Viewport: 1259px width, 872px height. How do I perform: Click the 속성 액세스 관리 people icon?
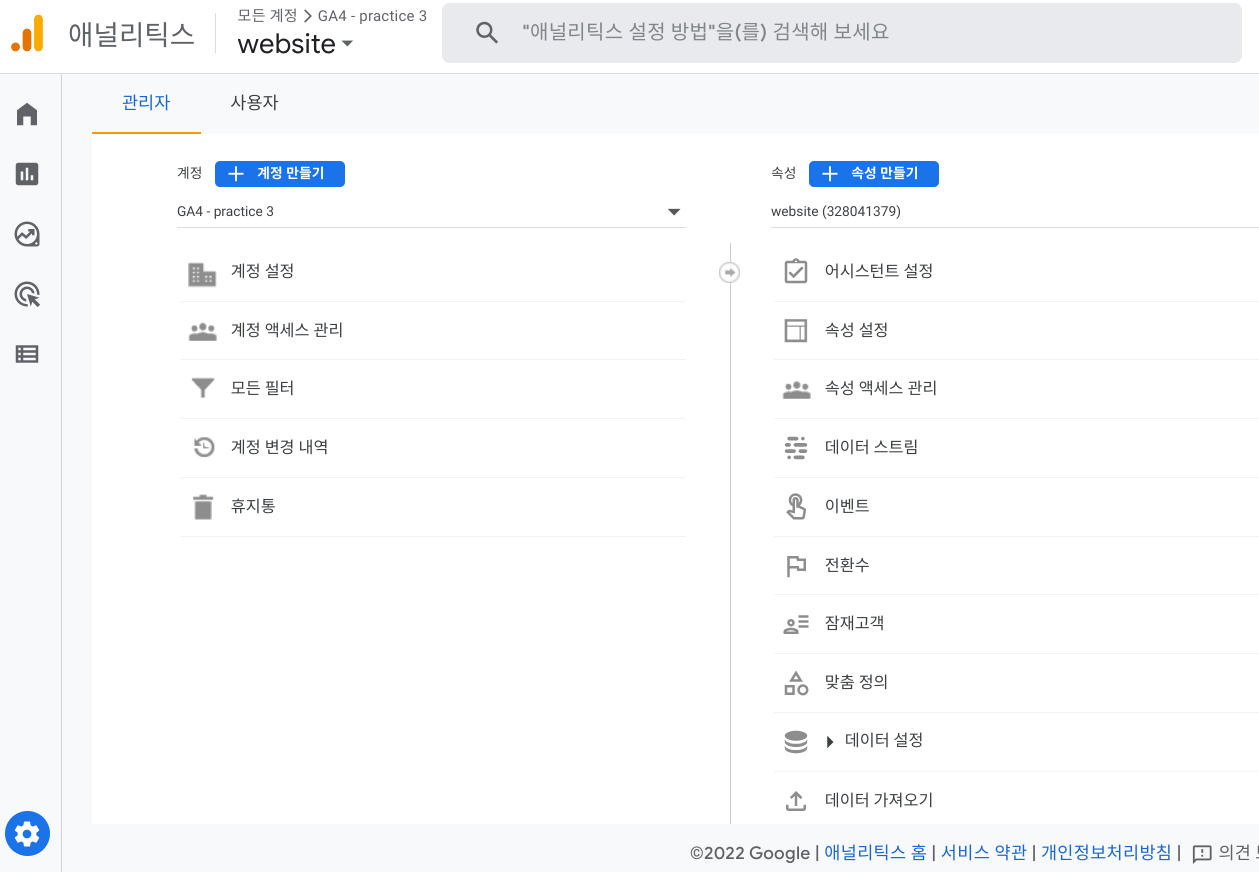pyautogui.click(x=796, y=389)
